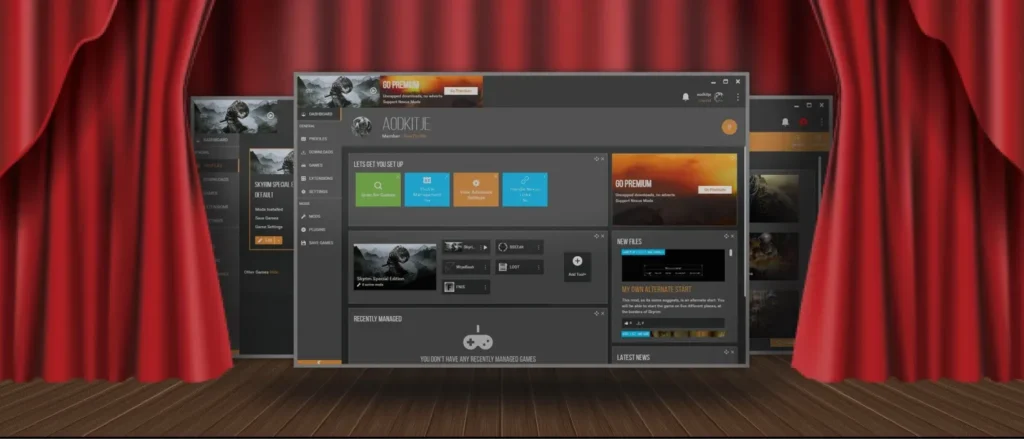Screen dimensions: 1024x439
Task: Click the SSEEdit tool icon
Action: coord(502,248)
